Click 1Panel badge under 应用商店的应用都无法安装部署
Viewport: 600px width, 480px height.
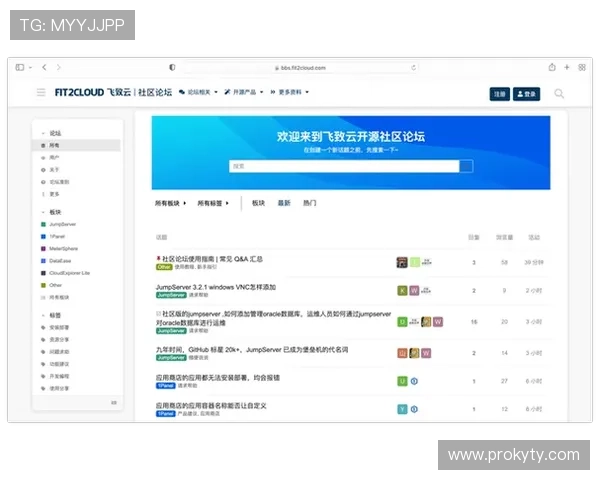point(165,385)
